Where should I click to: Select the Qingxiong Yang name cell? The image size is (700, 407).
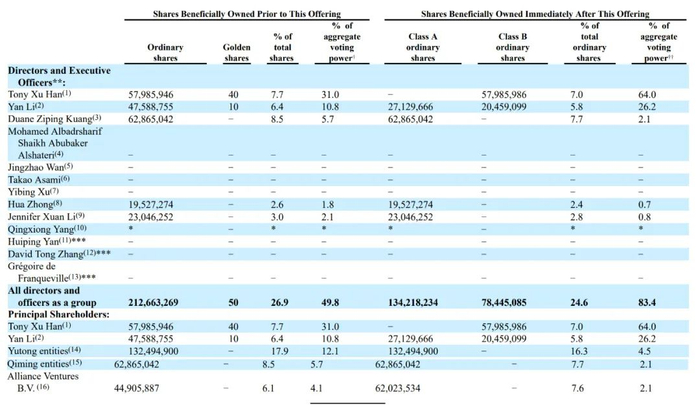(x=47, y=228)
